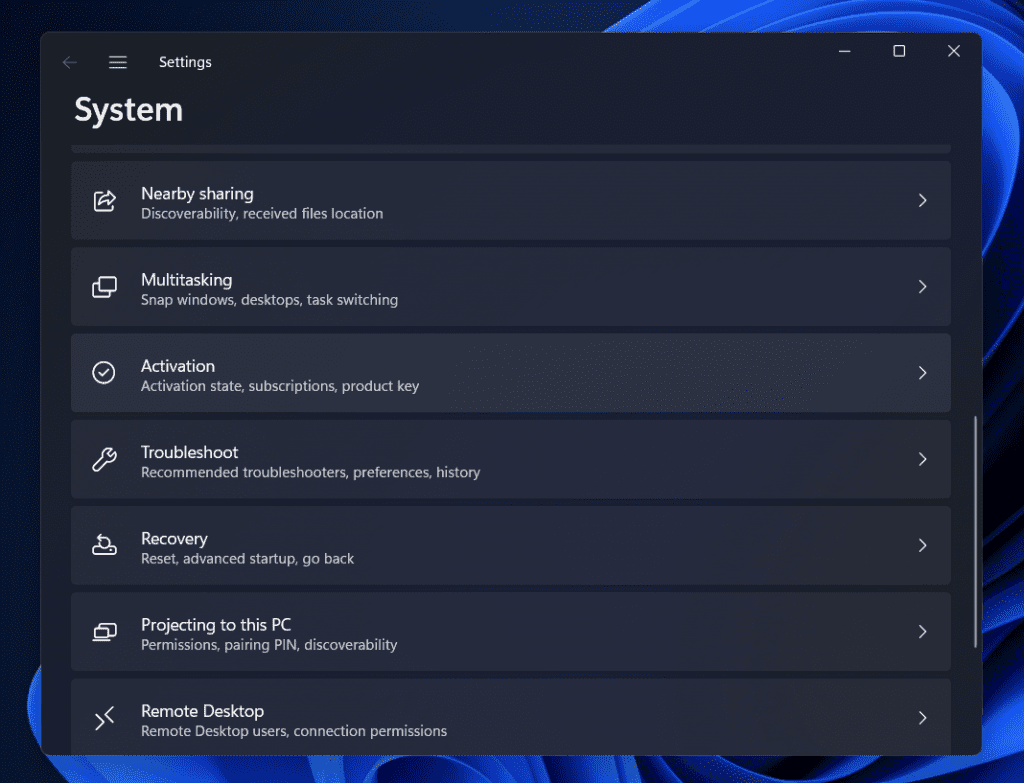
Task: Click the Multitasking windows icon
Action: click(x=104, y=287)
